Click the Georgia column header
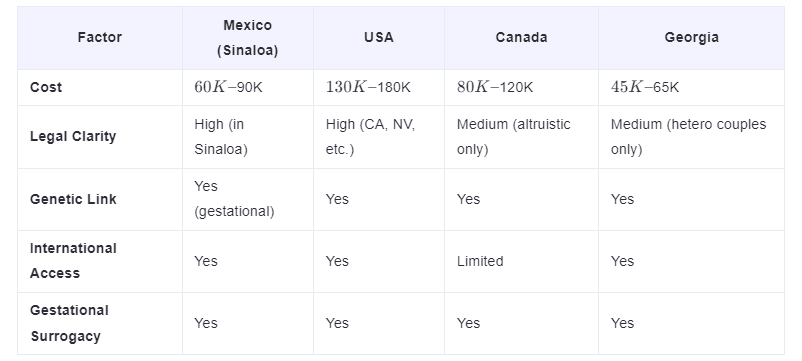The width and height of the screenshot is (802, 361). (x=692, y=37)
